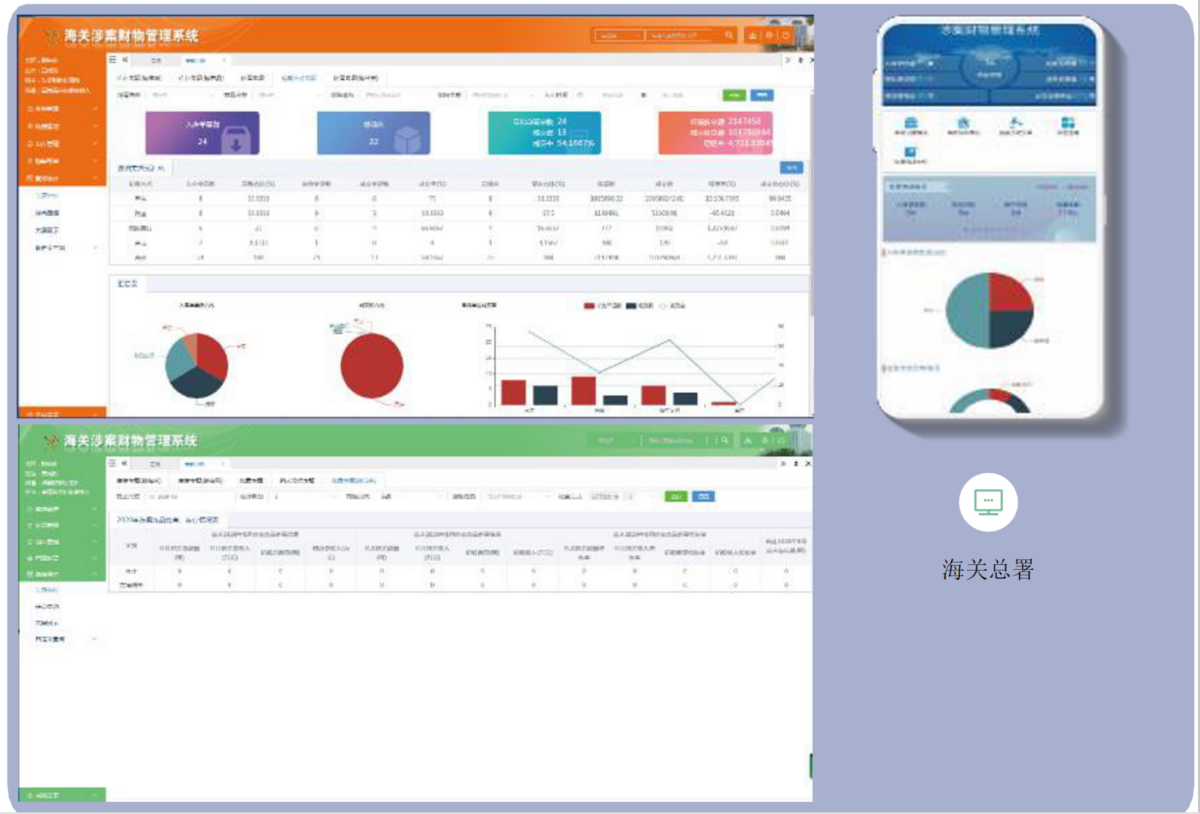Toggle the dark navy legend series in bar chart
This screenshot has width=1200, height=814.
(632, 305)
